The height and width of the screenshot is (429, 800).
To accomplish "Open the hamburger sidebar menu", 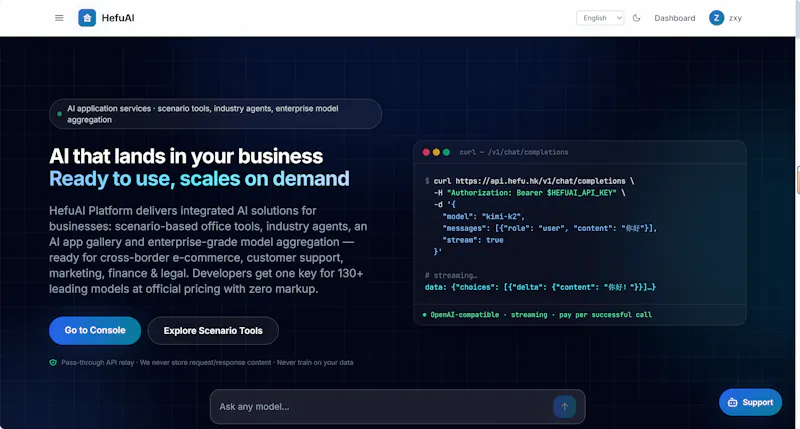I will coord(59,18).
